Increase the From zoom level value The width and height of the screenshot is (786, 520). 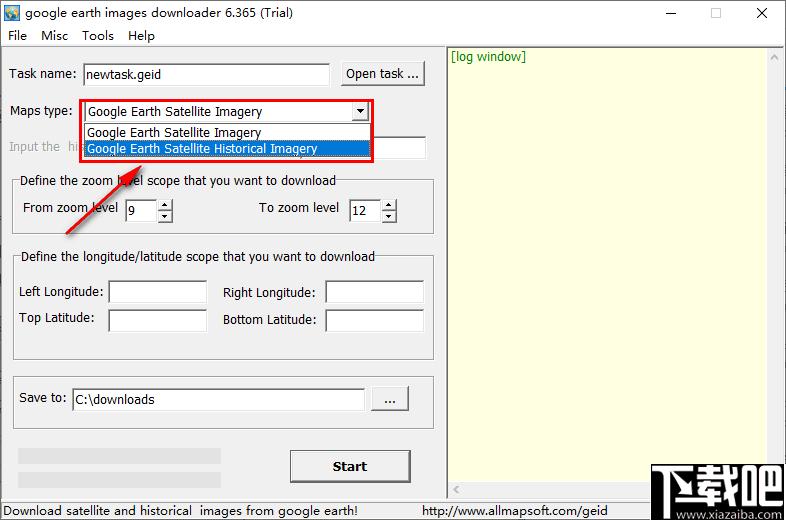pyautogui.click(x=164, y=205)
